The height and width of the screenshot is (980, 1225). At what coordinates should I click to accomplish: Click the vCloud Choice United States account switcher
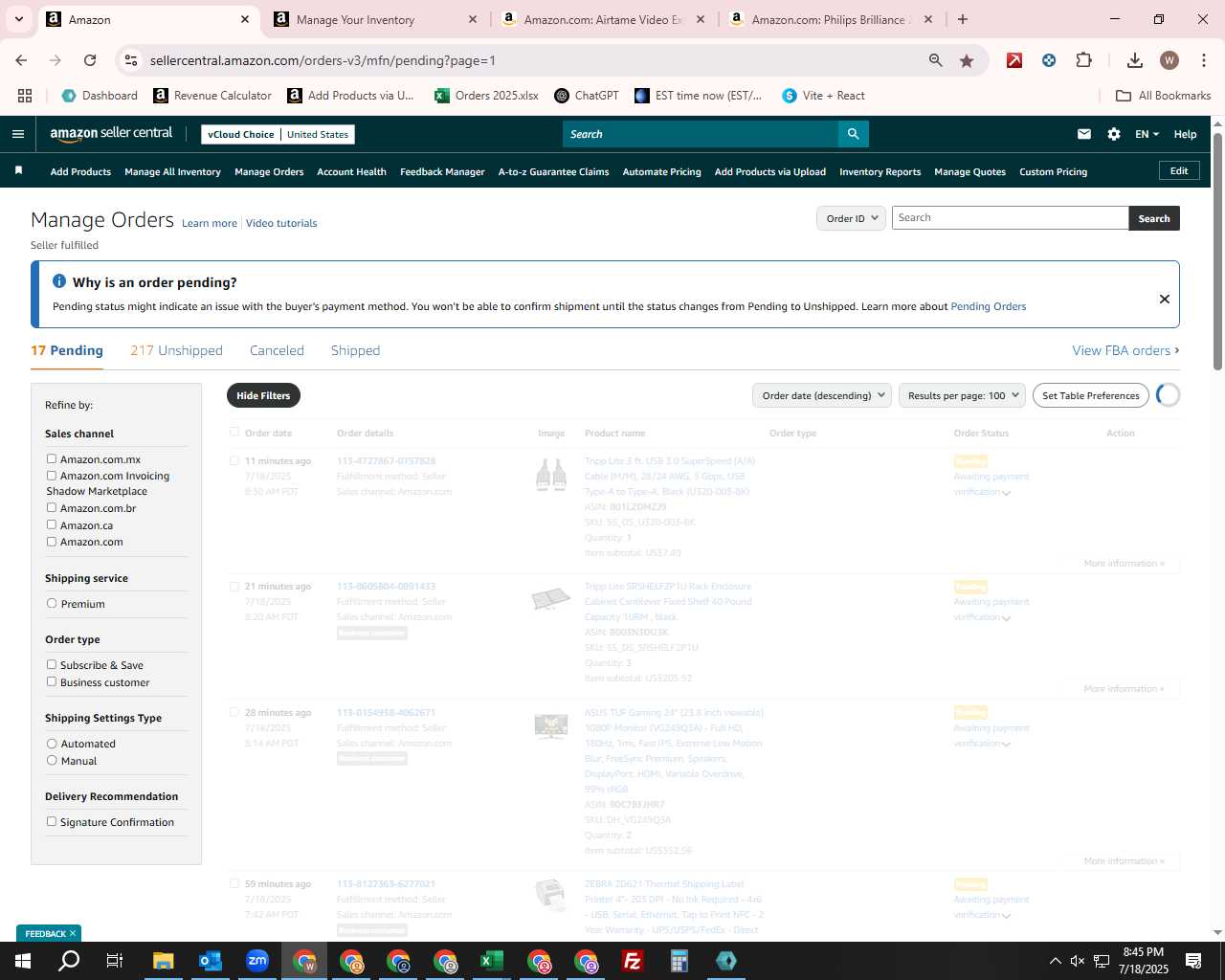278,134
